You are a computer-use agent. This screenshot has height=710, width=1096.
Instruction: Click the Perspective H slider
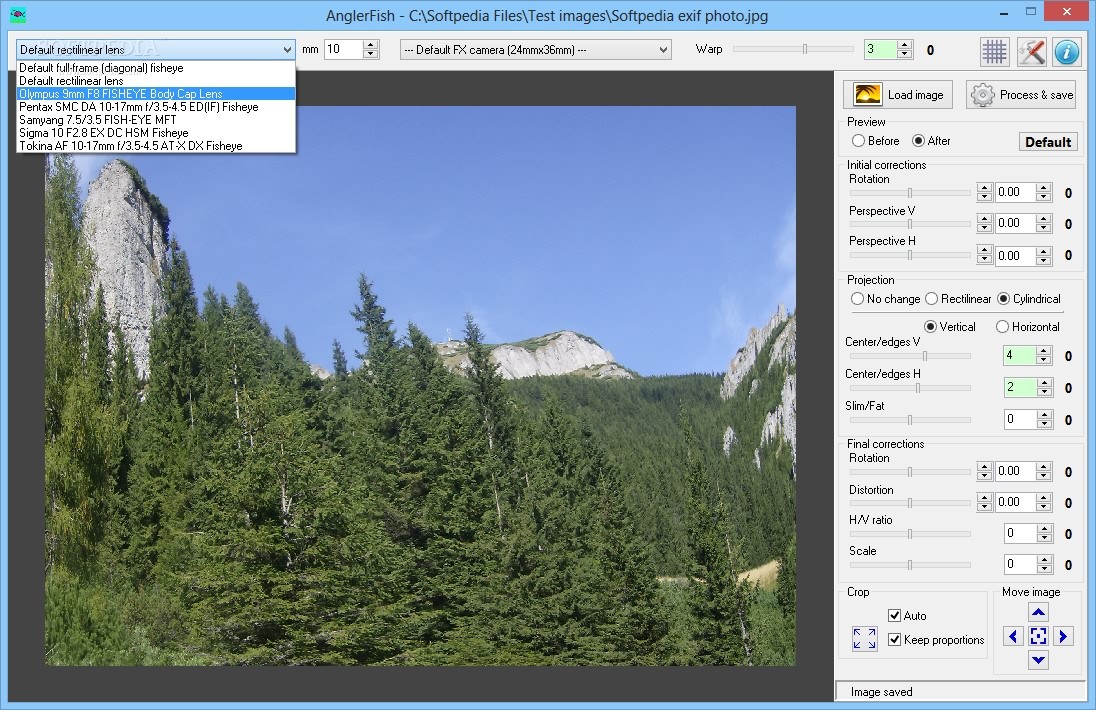coord(909,256)
